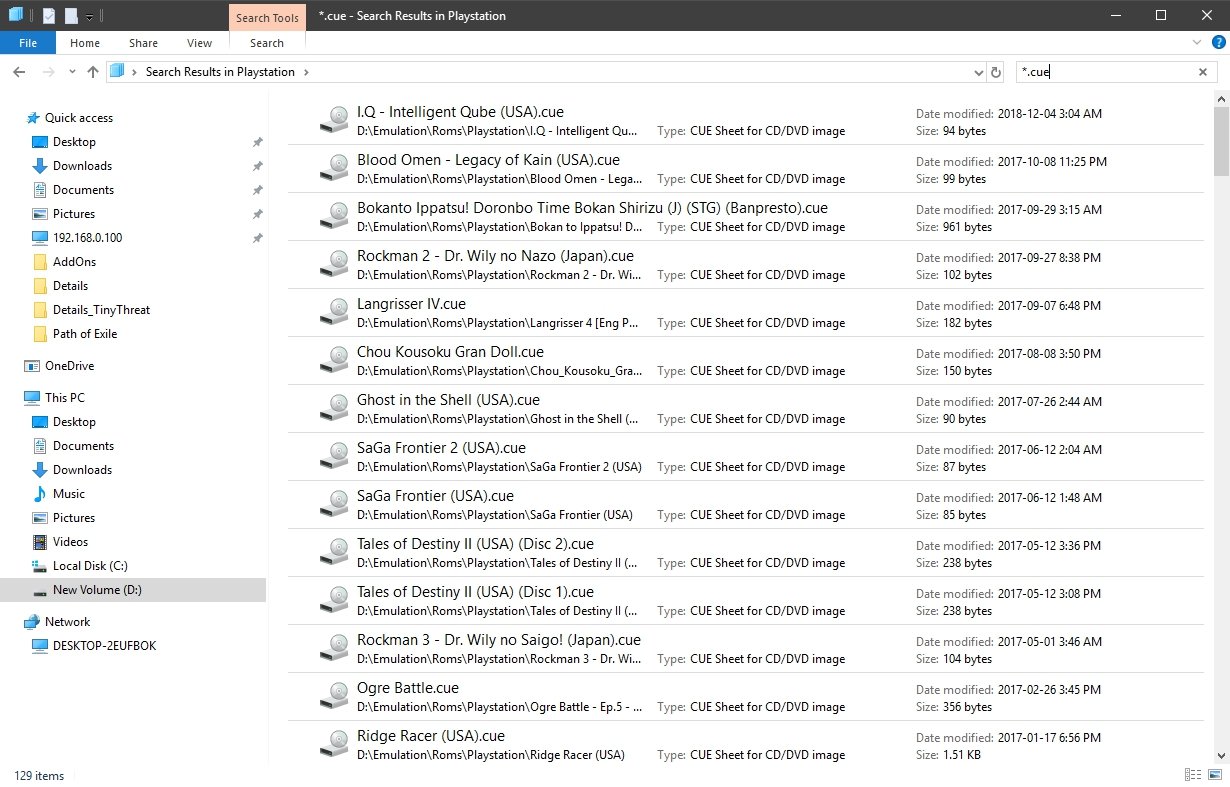The width and height of the screenshot is (1230, 787).
Task: Expand chevron after Search Results in Playstation
Action: [306, 72]
